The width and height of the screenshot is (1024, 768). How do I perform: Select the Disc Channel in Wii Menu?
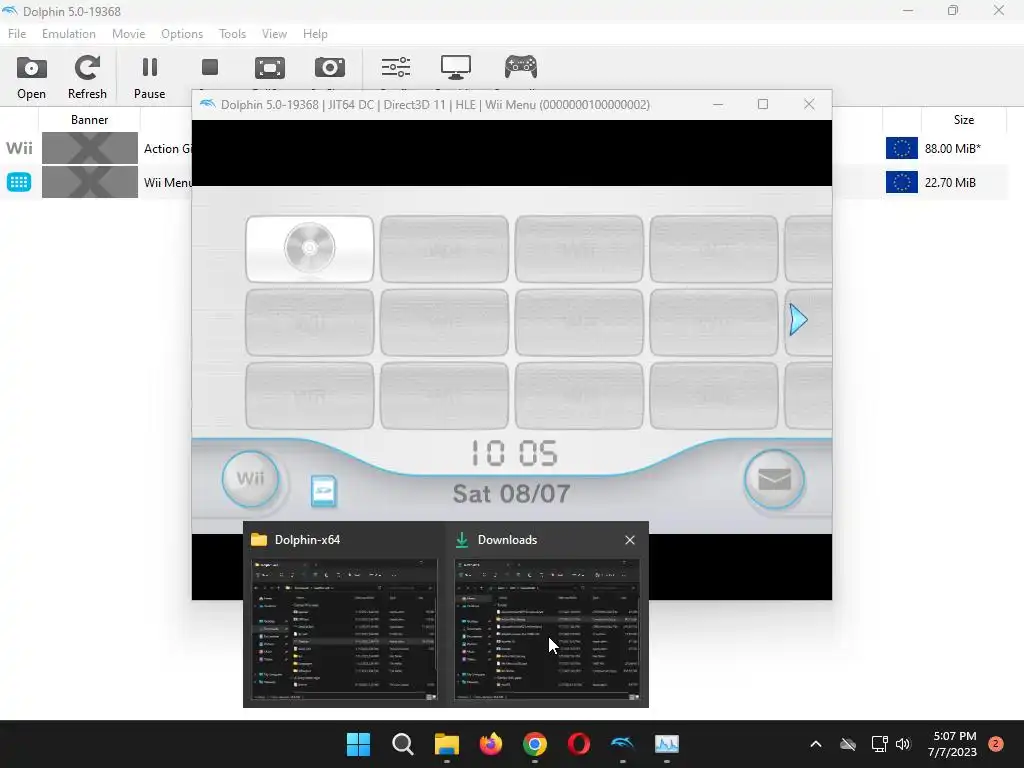(x=310, y=249)
